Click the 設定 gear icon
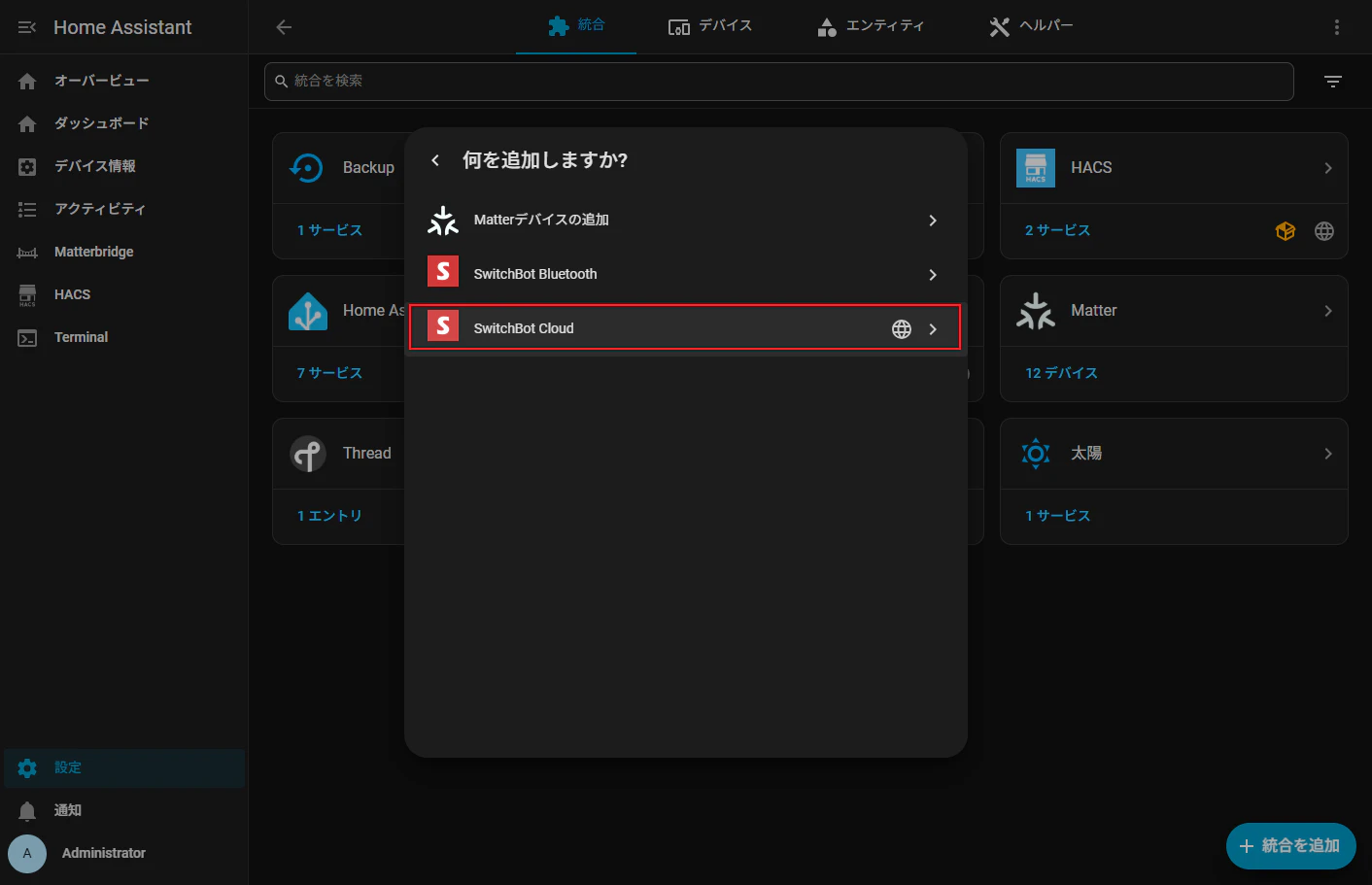The width and height of the screenshot is (1372, 885). click(x=27, y=768)
